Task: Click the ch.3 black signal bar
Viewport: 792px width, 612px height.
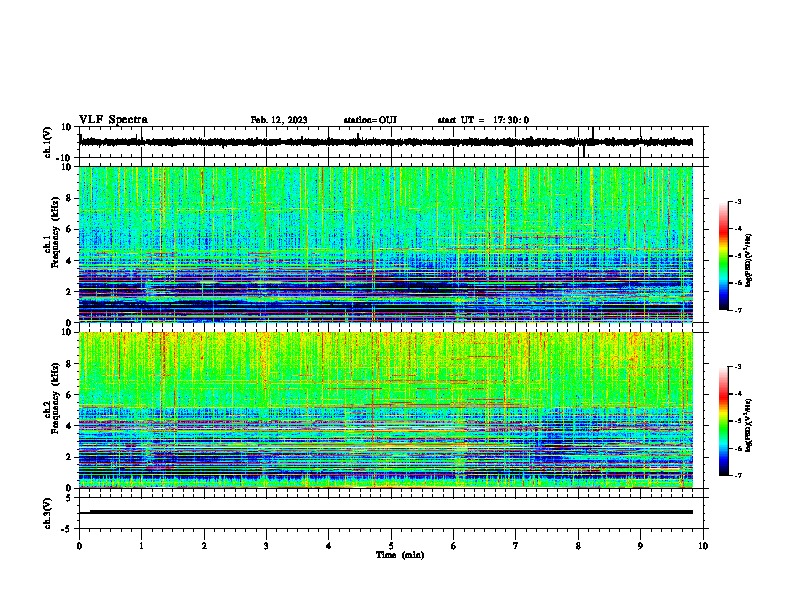Action: click(391, 512)
